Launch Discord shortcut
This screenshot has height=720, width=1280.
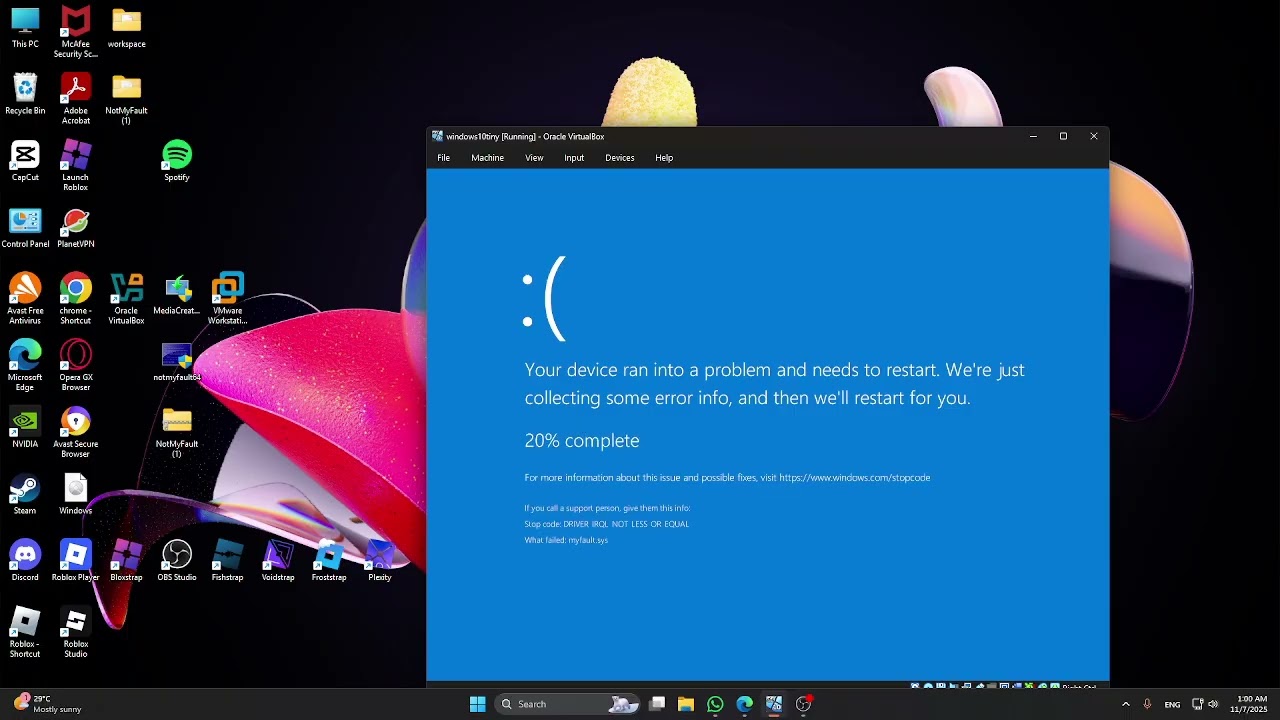point(25,561)
